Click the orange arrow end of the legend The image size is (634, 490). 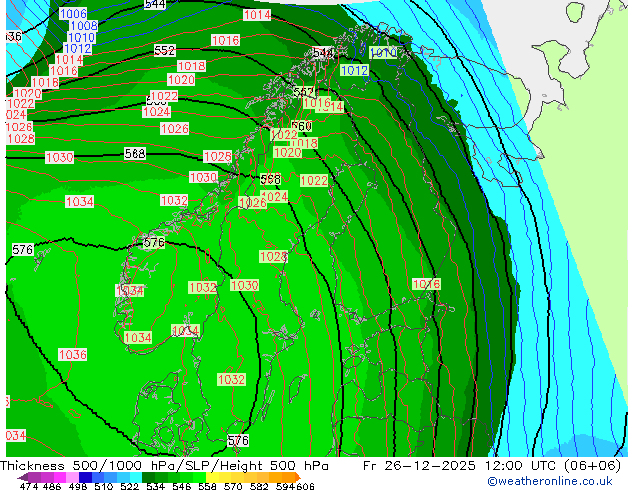[298, 477]
